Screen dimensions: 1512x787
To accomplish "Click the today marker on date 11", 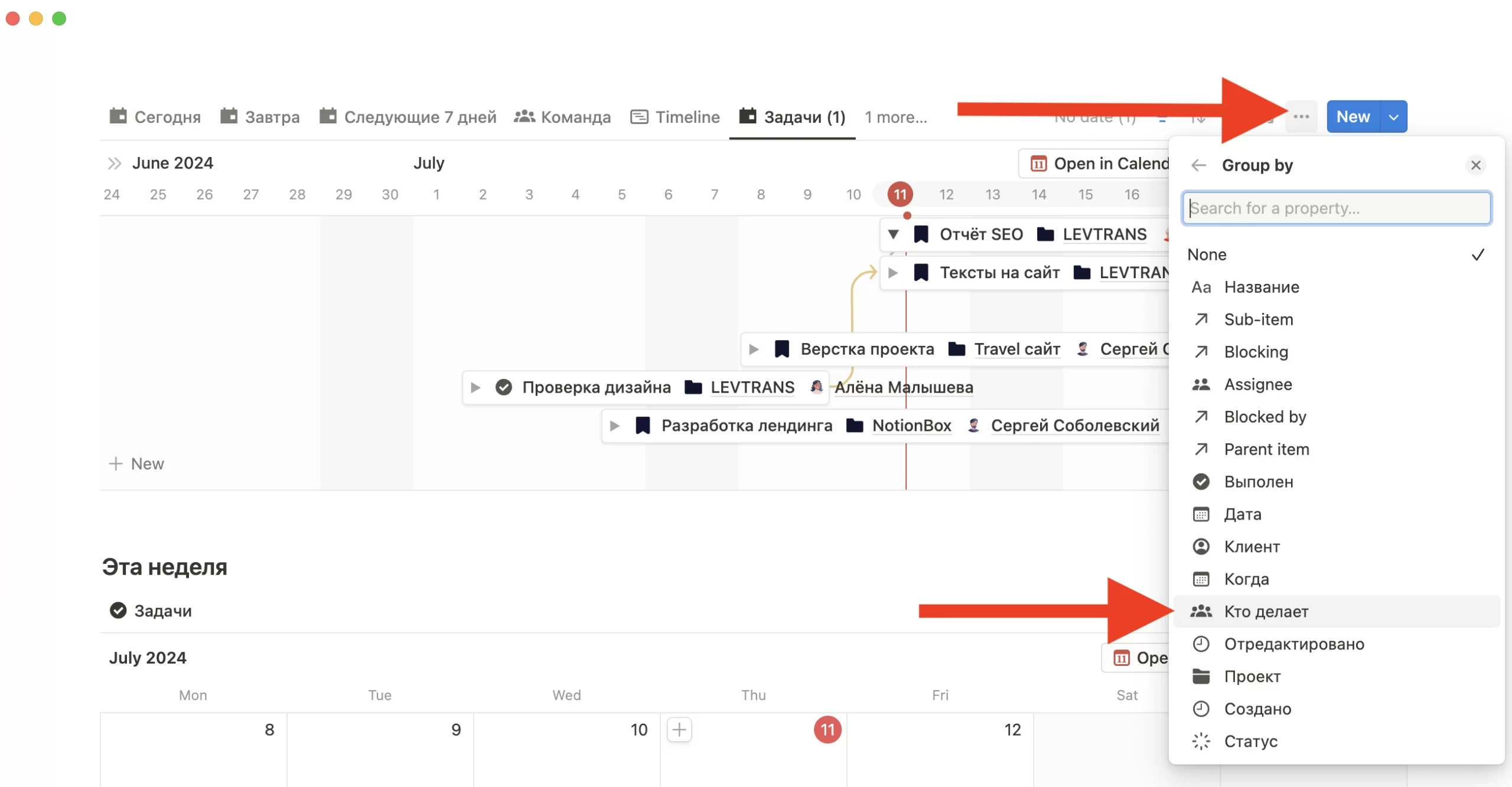I will coord(899,192).
